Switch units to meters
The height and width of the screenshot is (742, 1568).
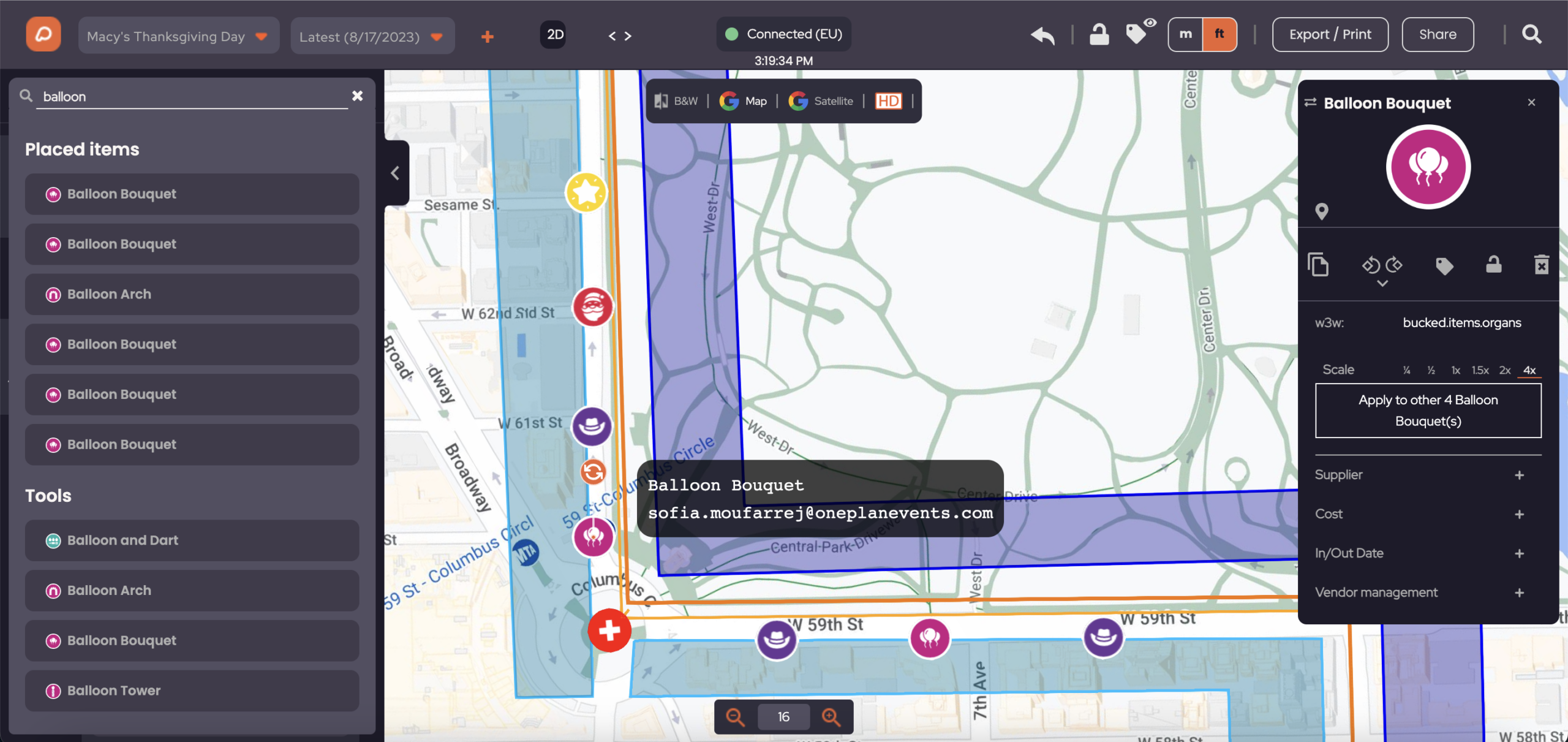click(x=1186, y=34)
